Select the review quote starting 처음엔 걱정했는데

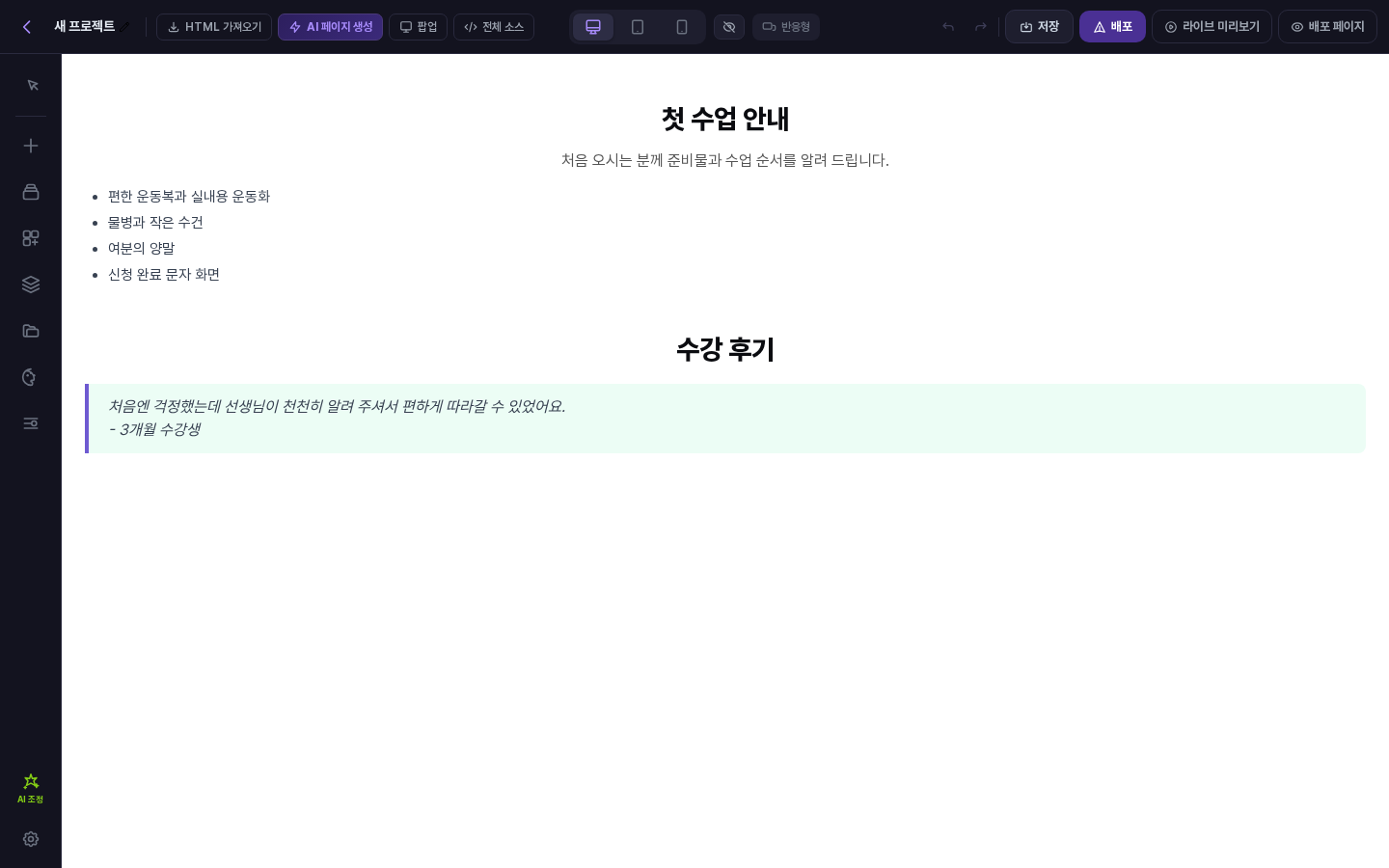point(337,407)
